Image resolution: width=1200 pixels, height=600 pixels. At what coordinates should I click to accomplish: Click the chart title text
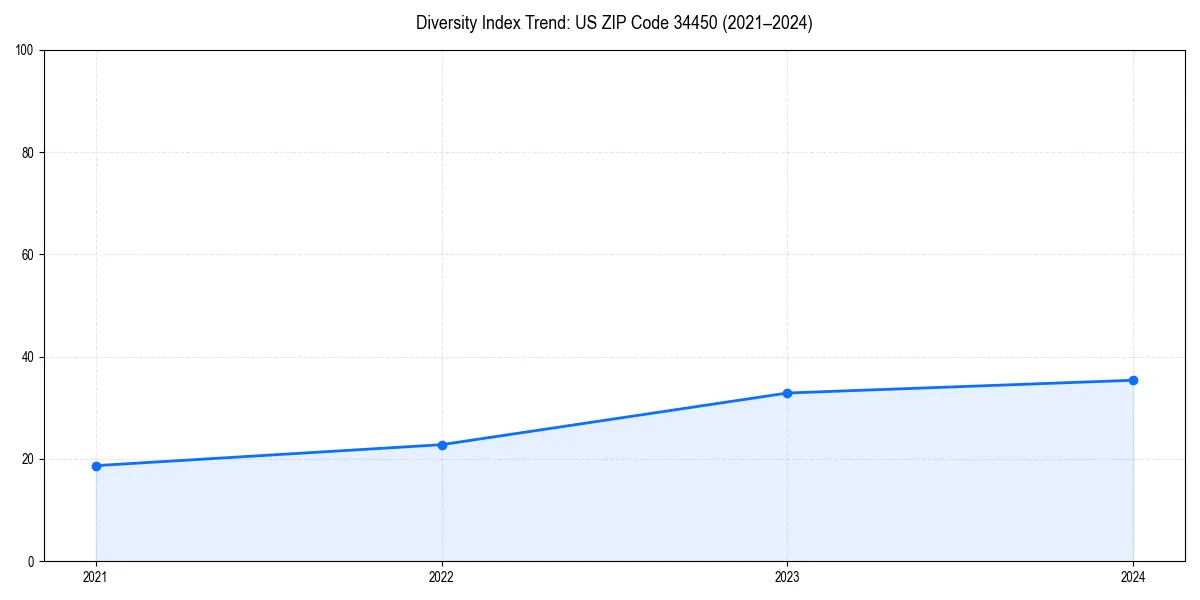[614, 23]
